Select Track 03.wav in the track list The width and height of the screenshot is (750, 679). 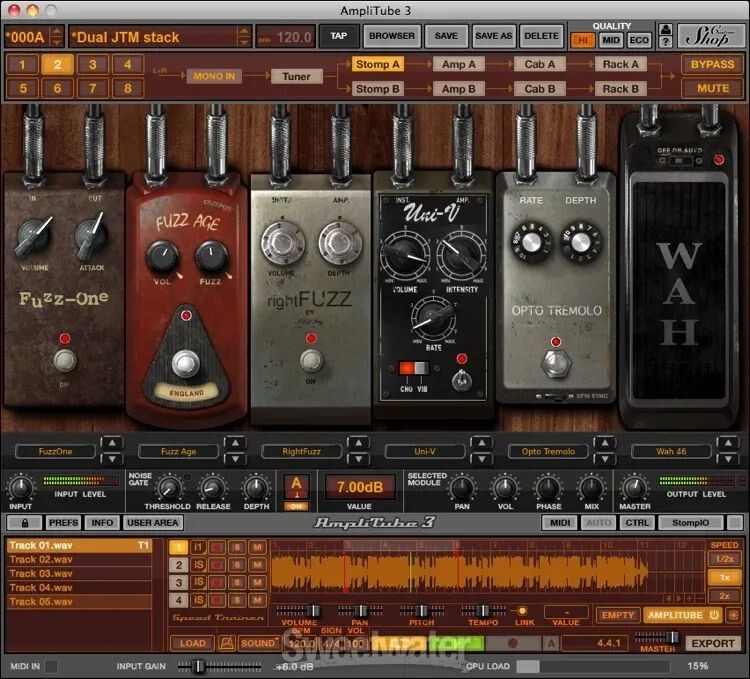(x=42, y=574)
